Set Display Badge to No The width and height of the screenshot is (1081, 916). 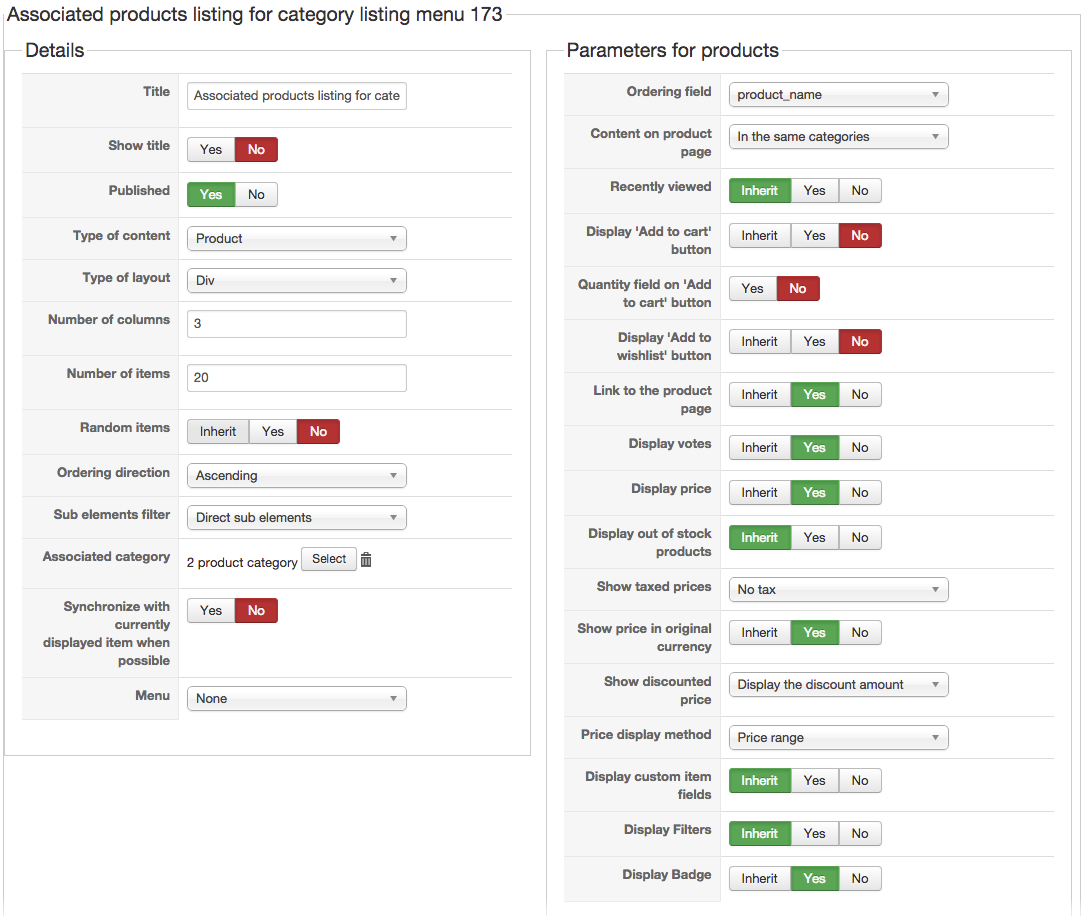(860, 878)
